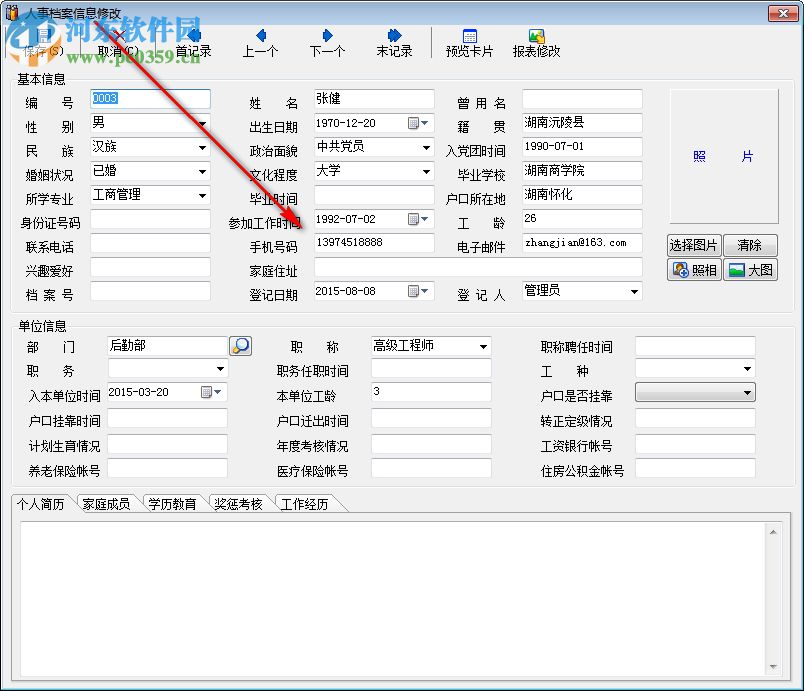Viewport: 804px width, 691px height.
Task: Expand the 民族 ethnicity dropdown
Action: point(203,148)
